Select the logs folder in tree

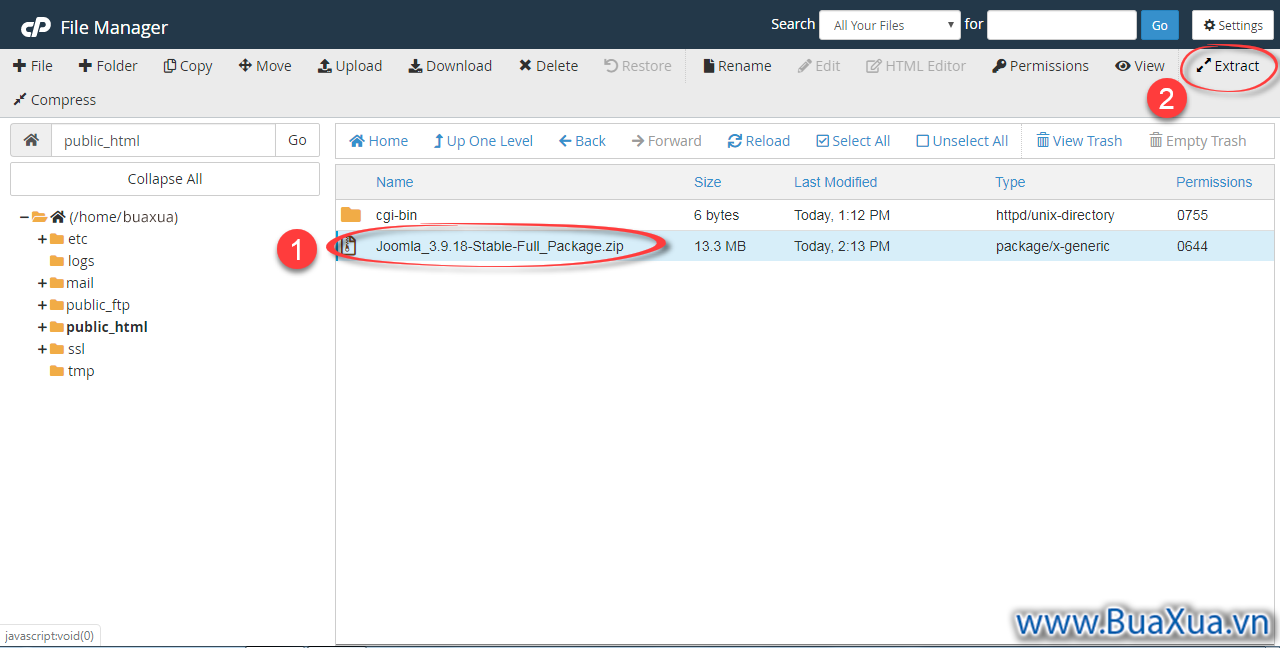point(81,261)
